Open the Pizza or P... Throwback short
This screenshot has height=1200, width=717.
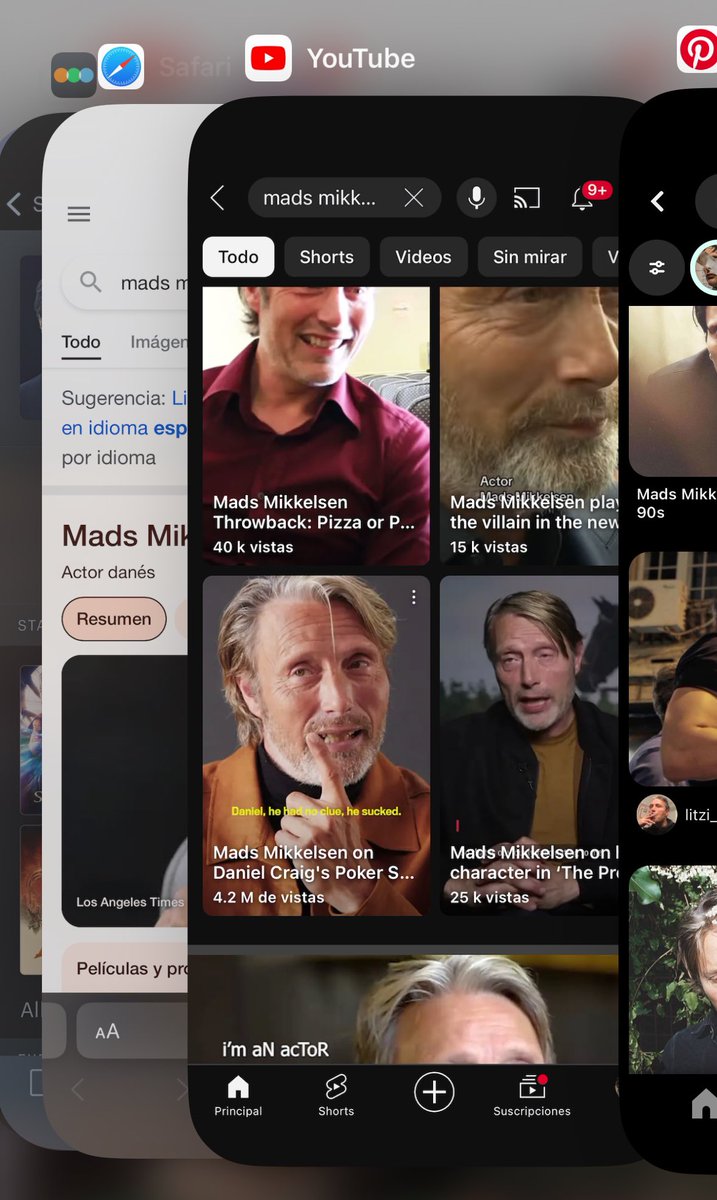pos(316,426)
